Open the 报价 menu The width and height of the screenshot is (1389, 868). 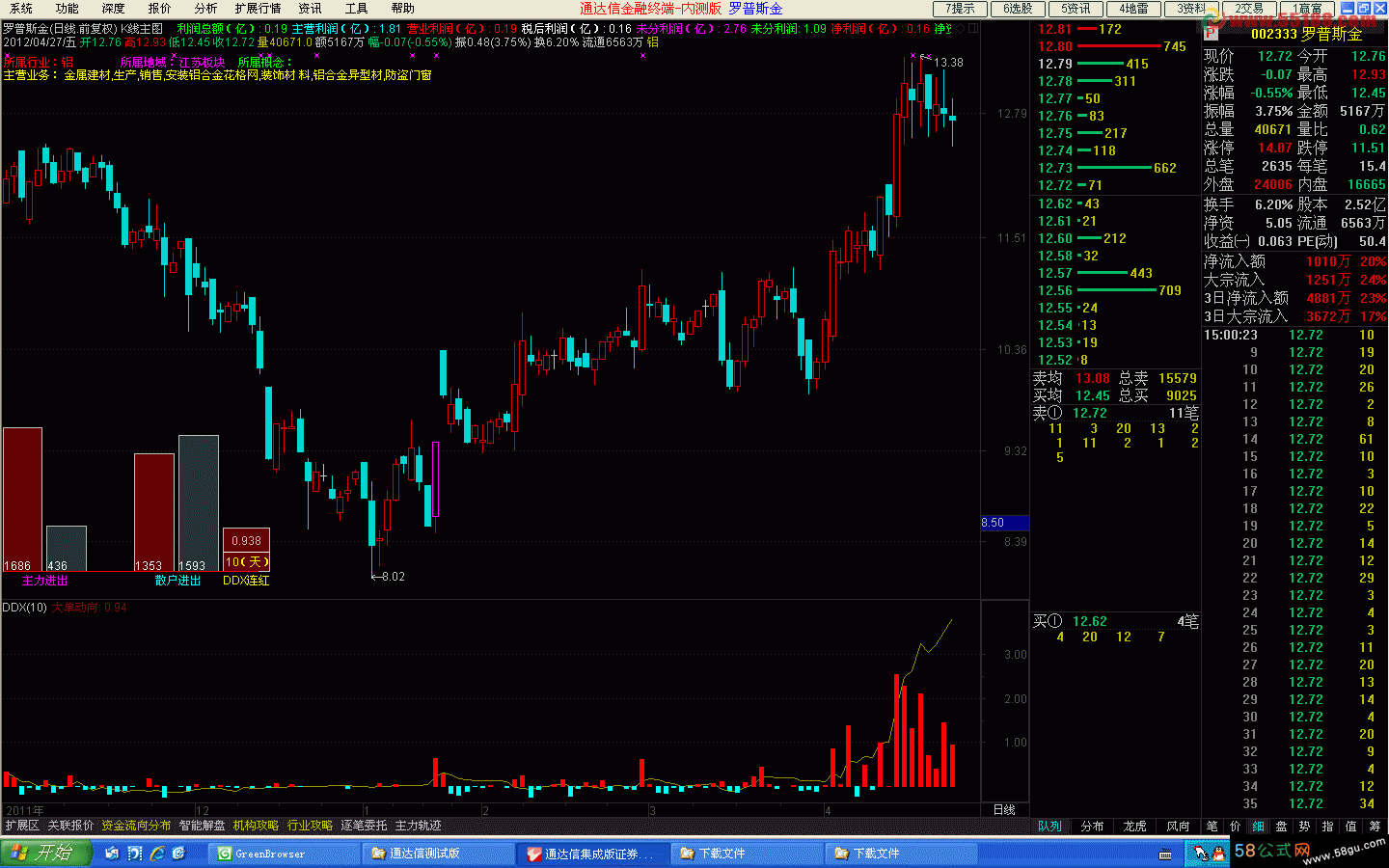[x=159, y=9]
